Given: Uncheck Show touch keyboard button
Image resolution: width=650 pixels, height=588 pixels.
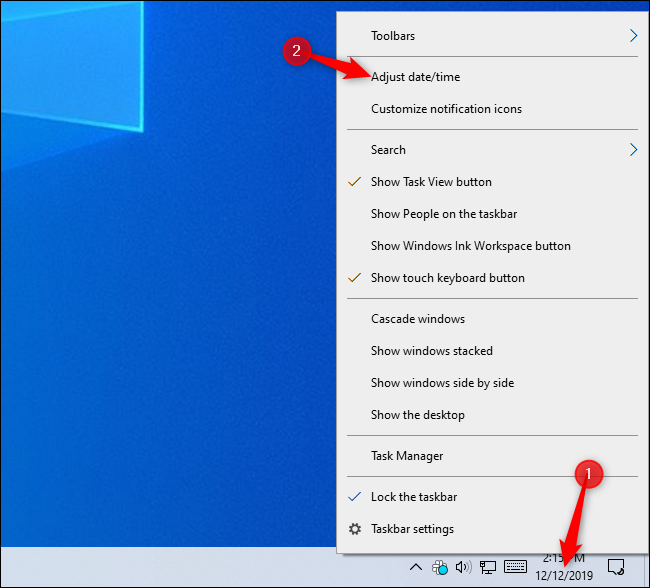Looking at the screenshot, I should (492, 277).
